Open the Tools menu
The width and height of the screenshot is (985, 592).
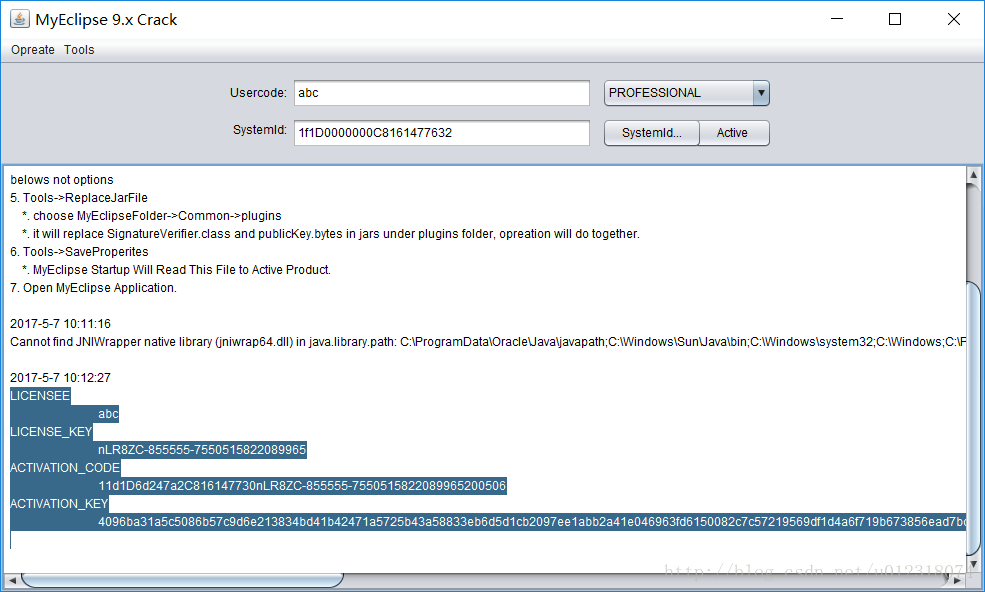click(79, 50)
